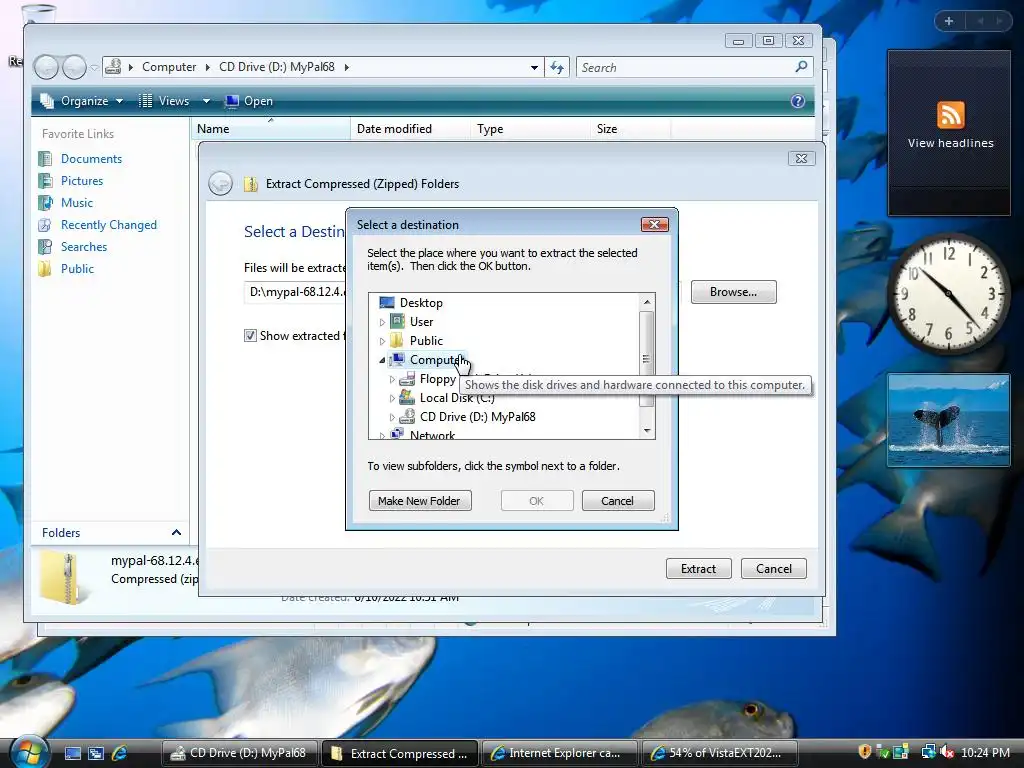Open Documents favorite link
Image resolution: width=1024 pixels, height=768 pixels.
tap(91, 159)
